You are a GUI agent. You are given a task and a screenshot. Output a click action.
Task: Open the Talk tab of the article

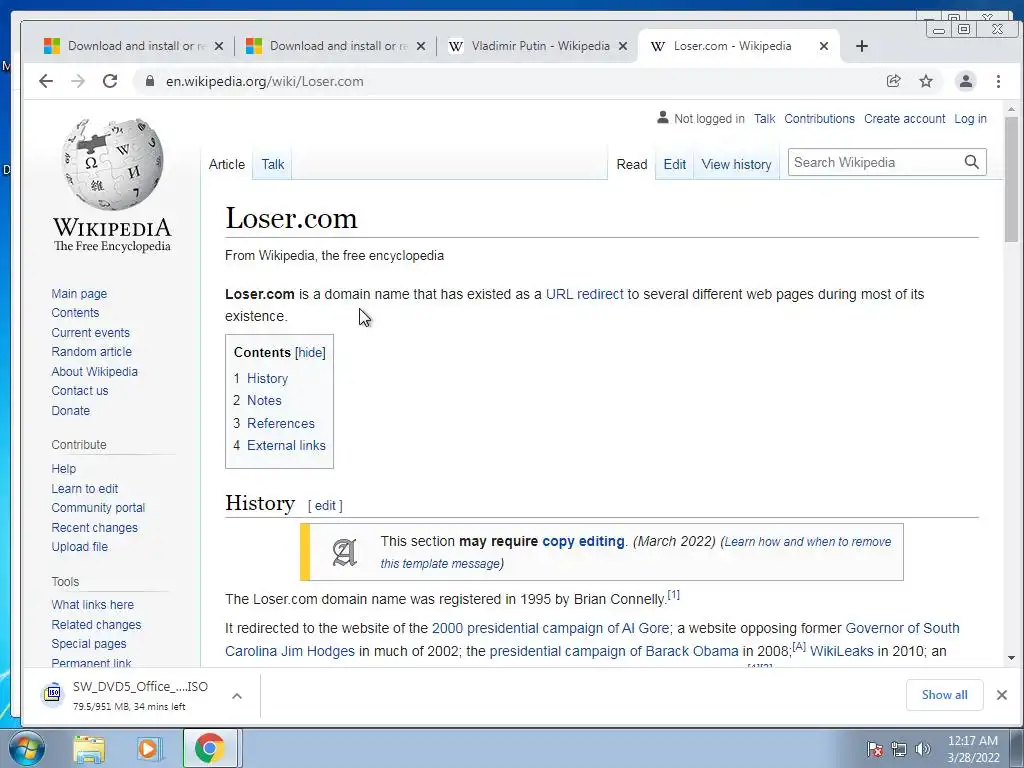(272, 165)
